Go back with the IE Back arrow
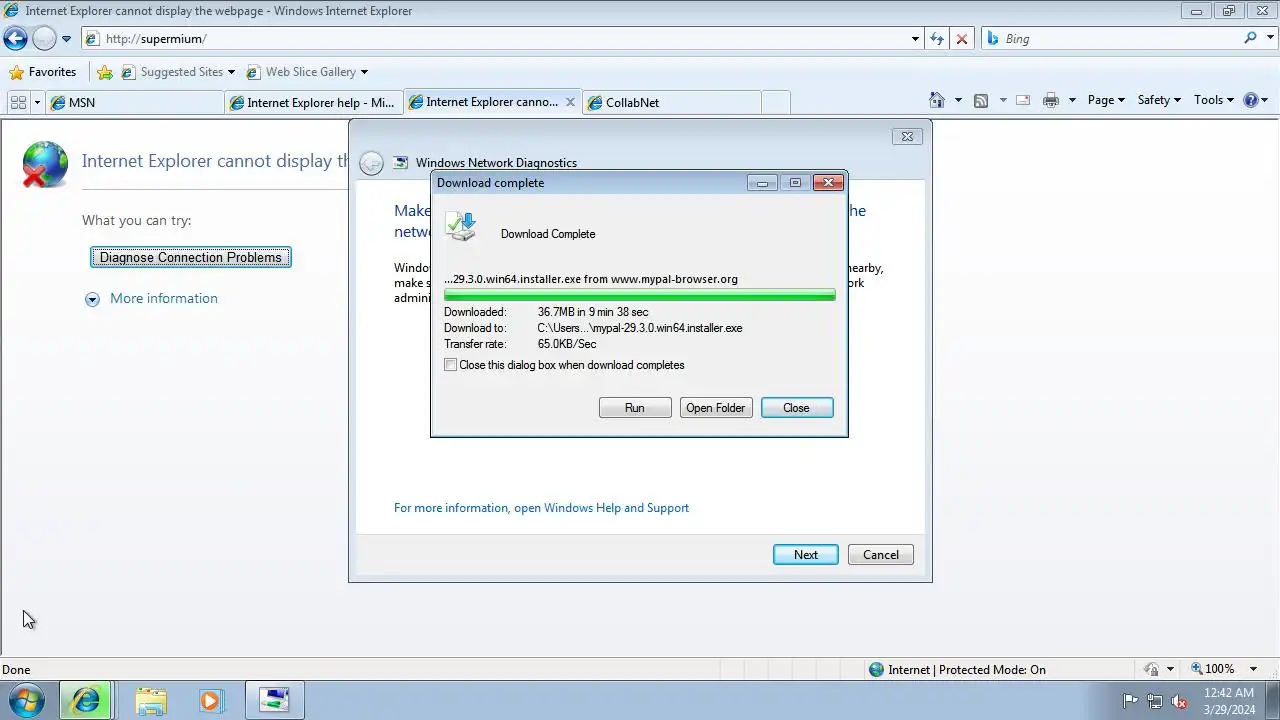Screen dimensions: 1280x720 (15, 39)
